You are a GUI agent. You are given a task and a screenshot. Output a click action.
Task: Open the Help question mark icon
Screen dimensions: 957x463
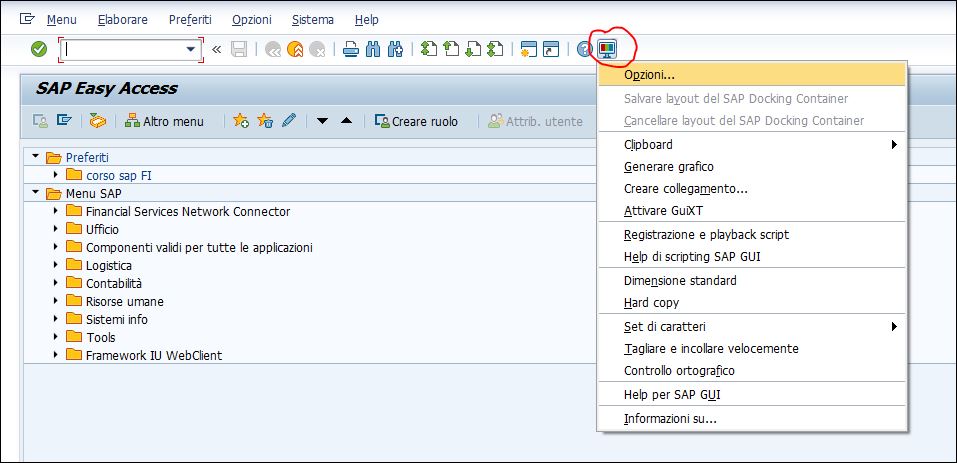pos(584,49)
